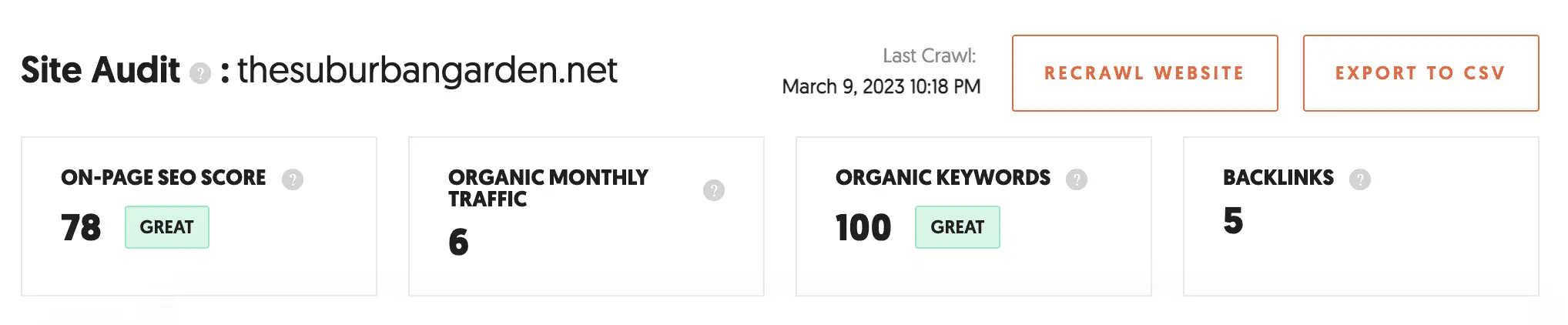Click the Recrawl Website button
The image size is (1568, 325).
coord(1144,73)
